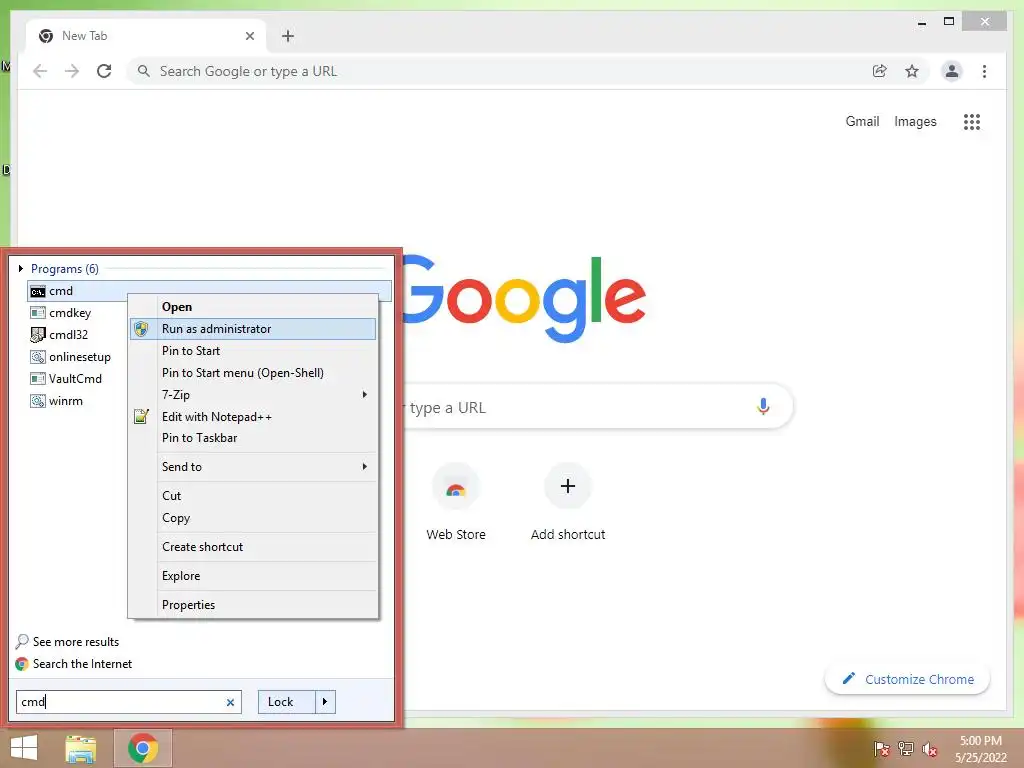1024x768 pixels.
Task: Open the Gmail link
Action: pyautogui.click(x=862, y=121)
